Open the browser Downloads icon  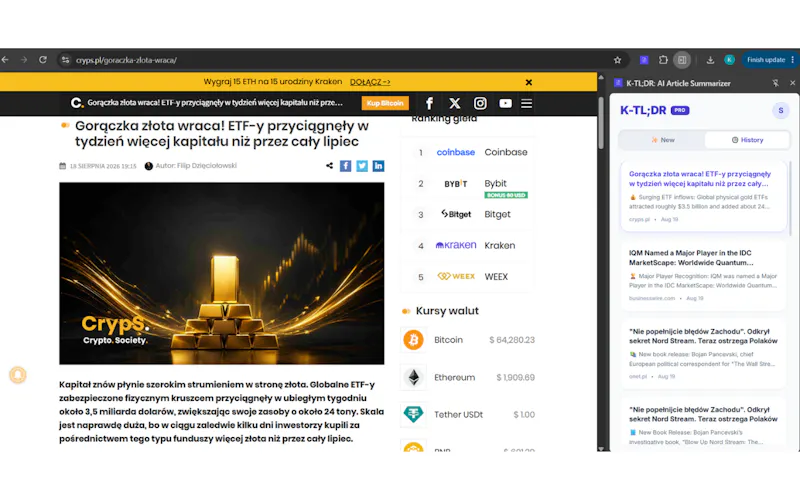pyautogui.click(x=710, y=60)
